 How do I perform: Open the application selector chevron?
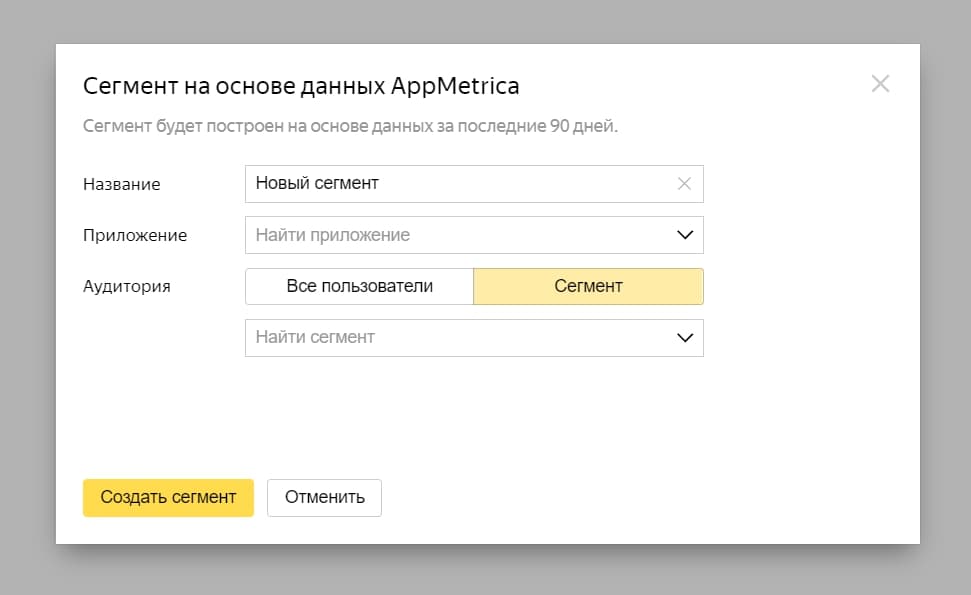pos(685,235)
